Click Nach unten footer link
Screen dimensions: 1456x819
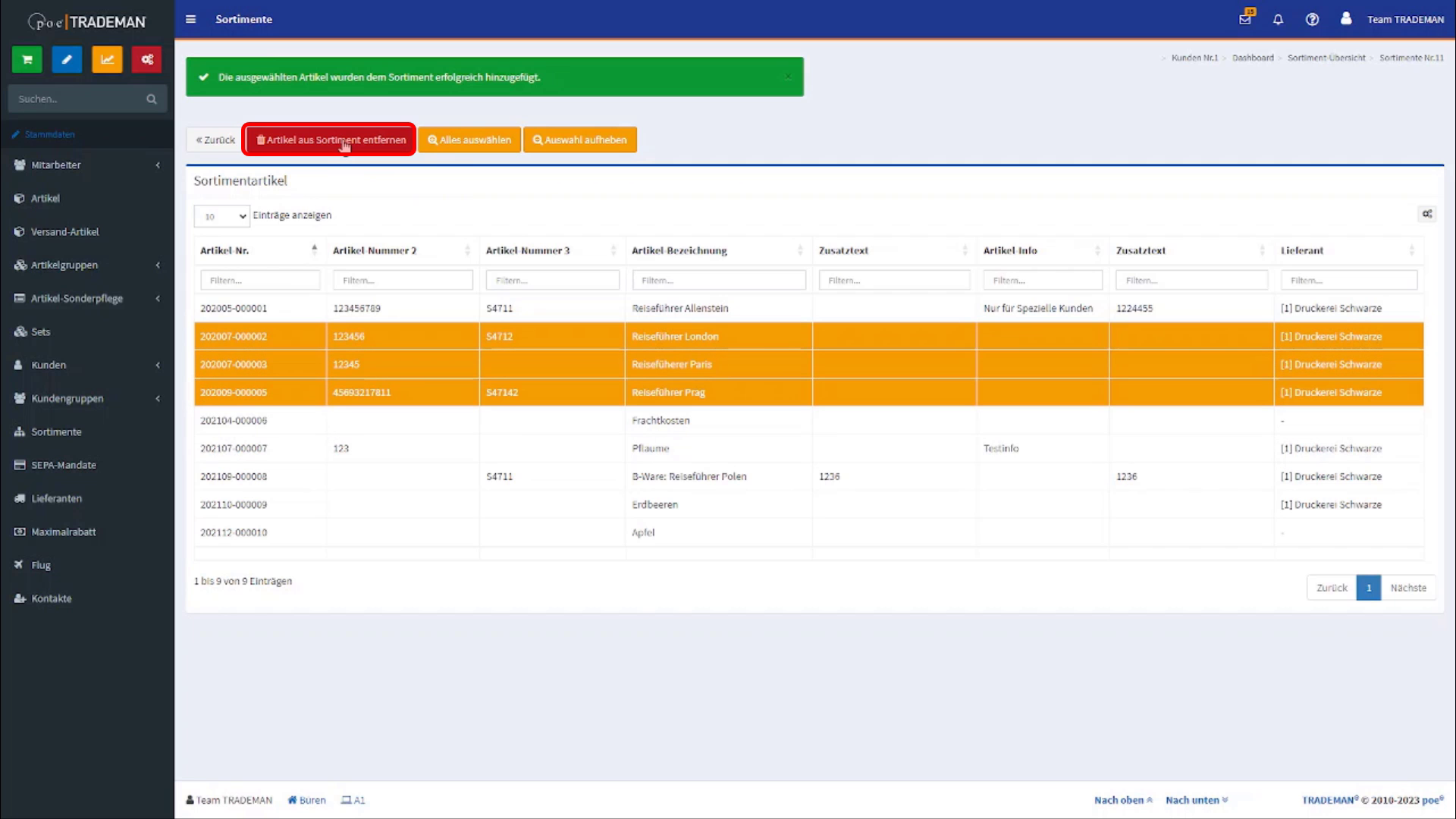[1197, 800]
